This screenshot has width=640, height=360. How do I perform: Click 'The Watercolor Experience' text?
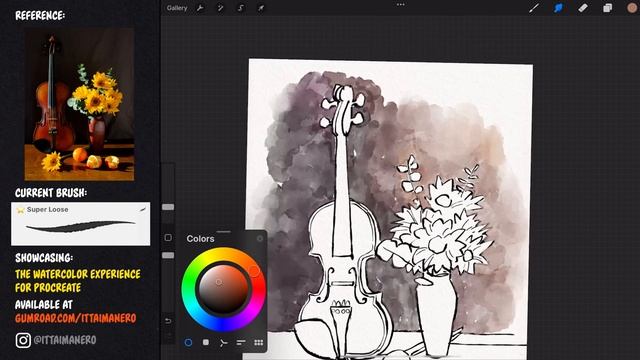point(78,274)
